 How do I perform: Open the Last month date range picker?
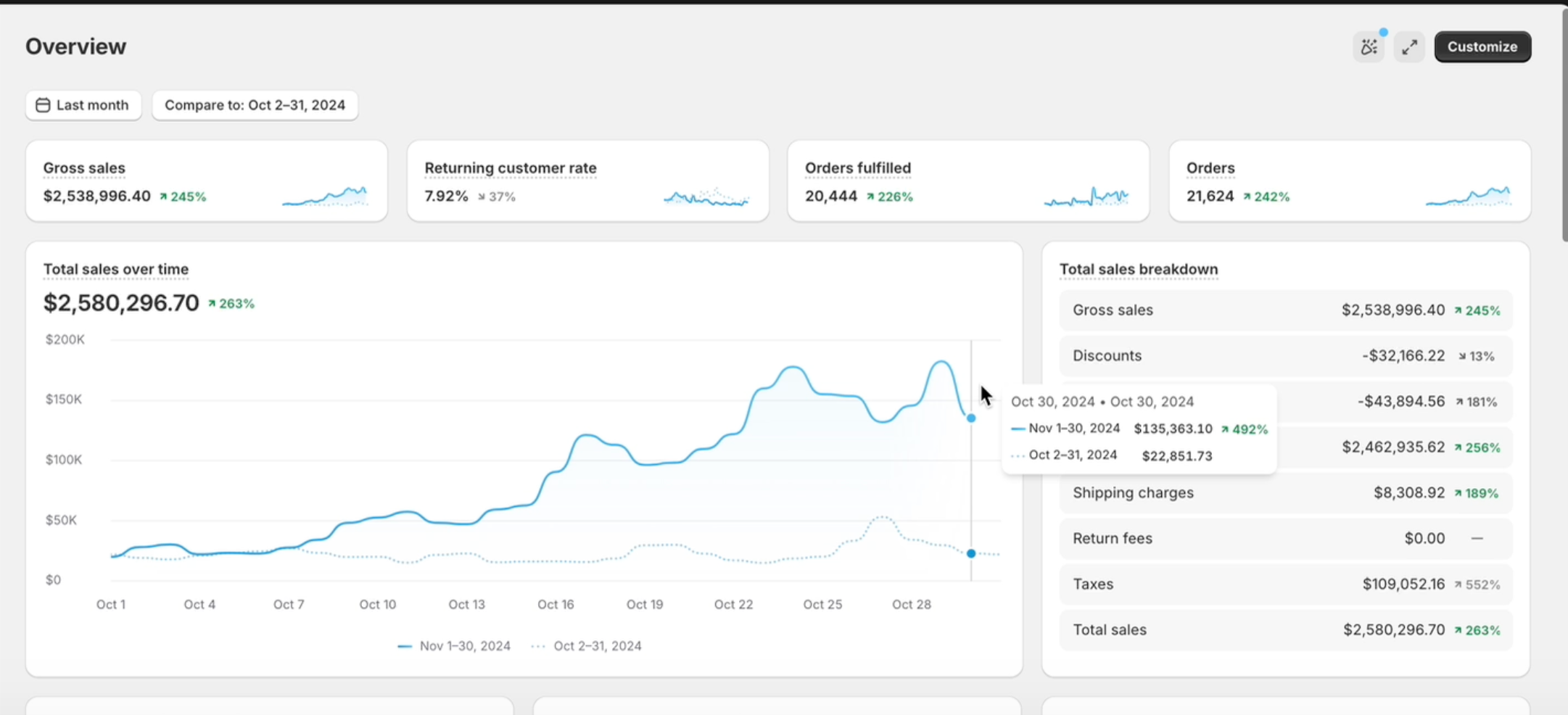pos(83,105)
